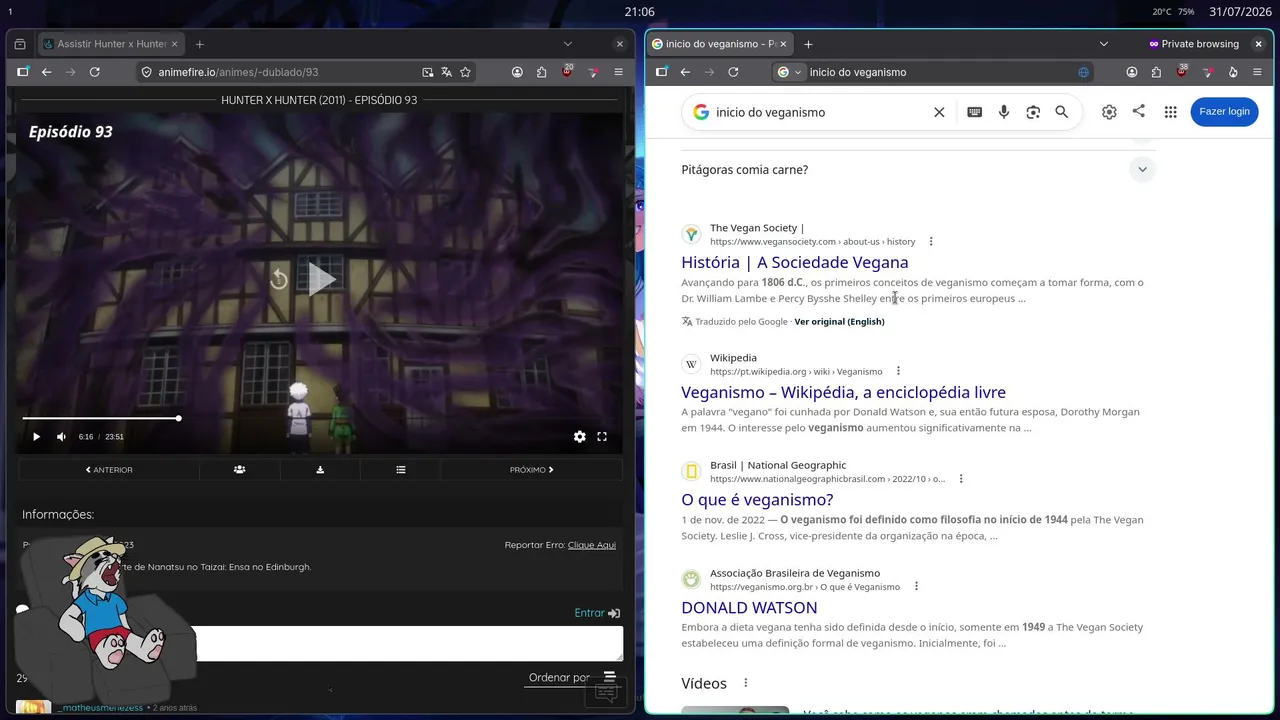Click 'Ver original (English)' link
The width and height of the screenshot is (1280, 720).
click(839, 322)
